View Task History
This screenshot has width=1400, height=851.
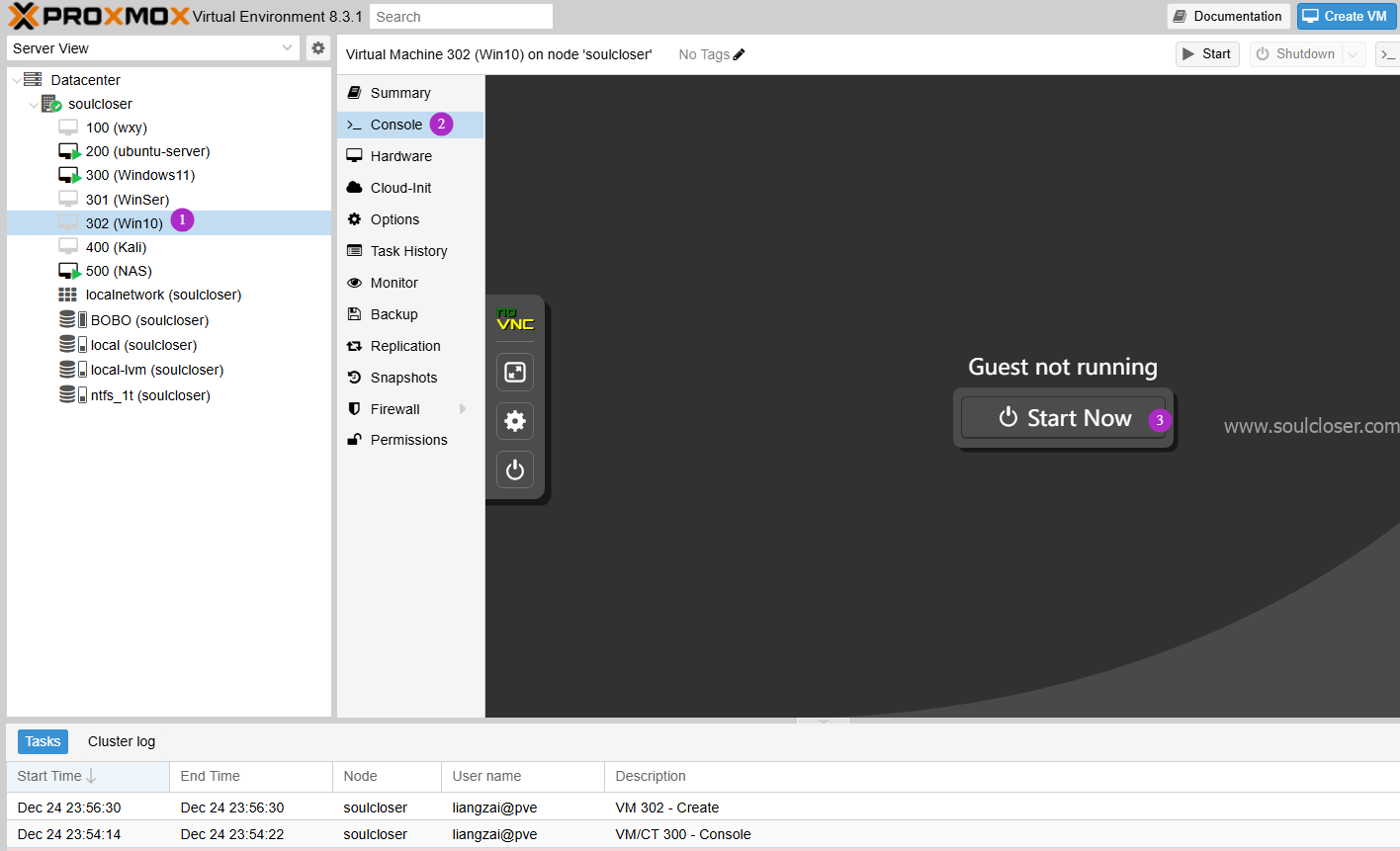coord(408,251)
